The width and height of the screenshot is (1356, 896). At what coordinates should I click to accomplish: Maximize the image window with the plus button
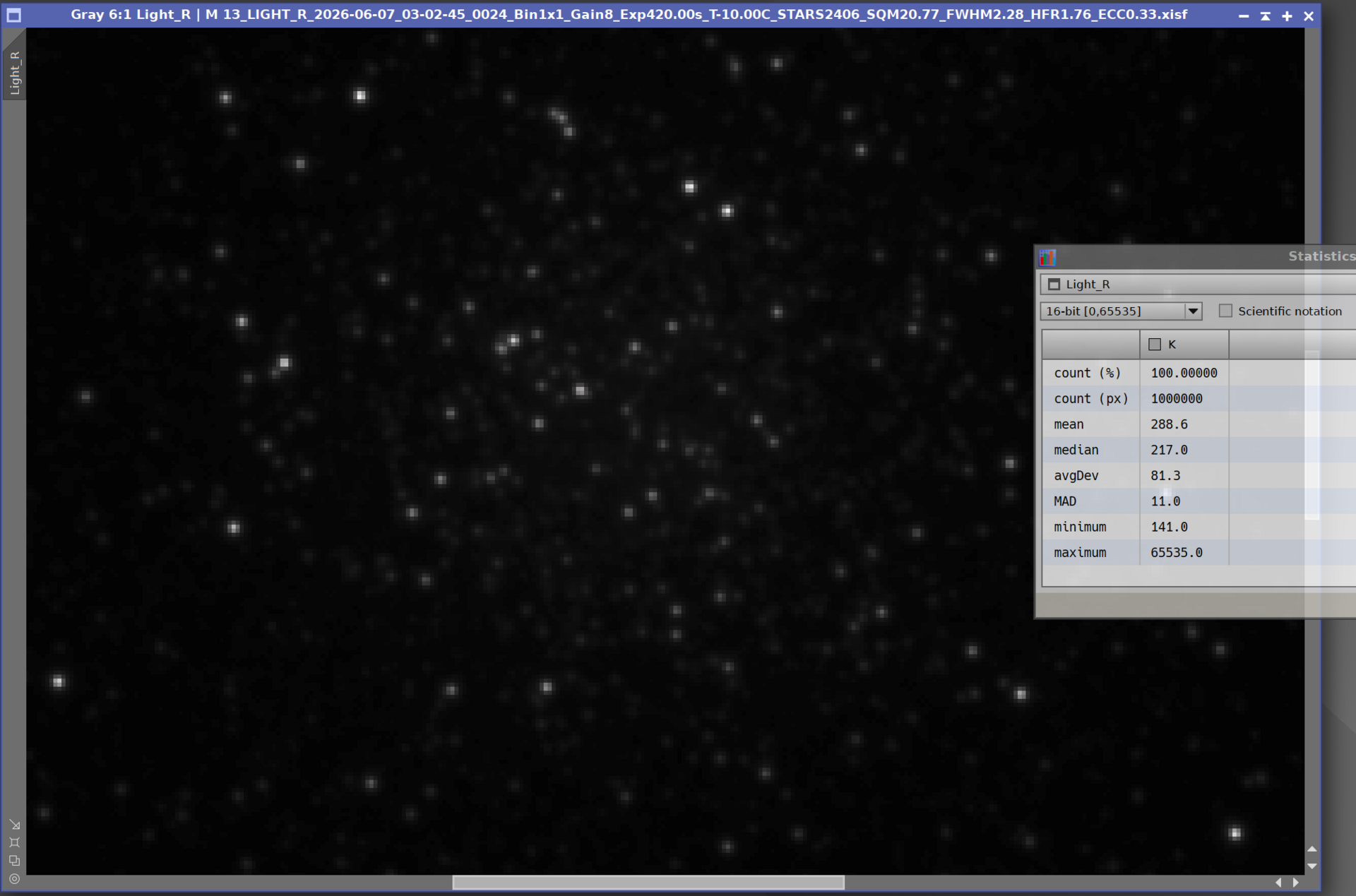click(x=1287, y=16)
